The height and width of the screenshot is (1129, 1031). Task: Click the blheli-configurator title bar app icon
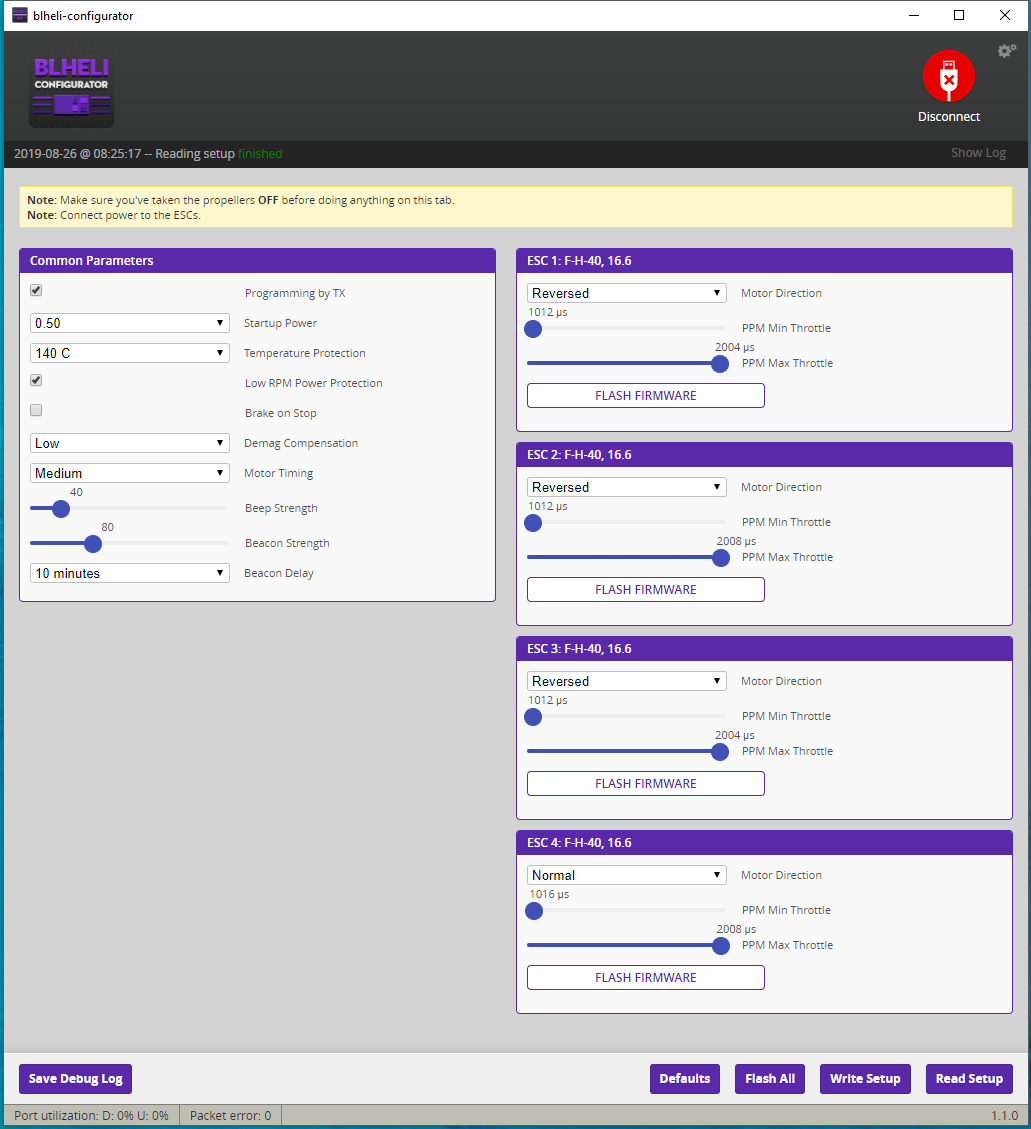tap(20, 15)
